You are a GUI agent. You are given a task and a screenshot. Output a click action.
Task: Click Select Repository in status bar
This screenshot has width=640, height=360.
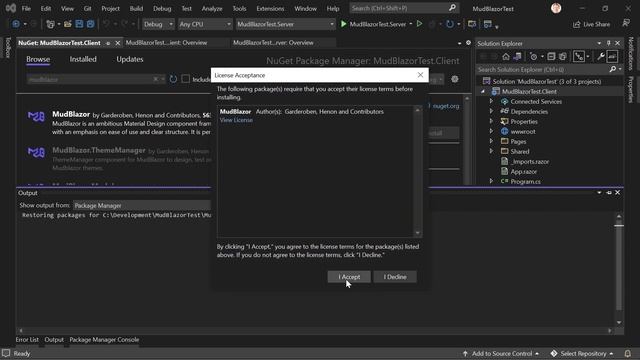(582, 353)
